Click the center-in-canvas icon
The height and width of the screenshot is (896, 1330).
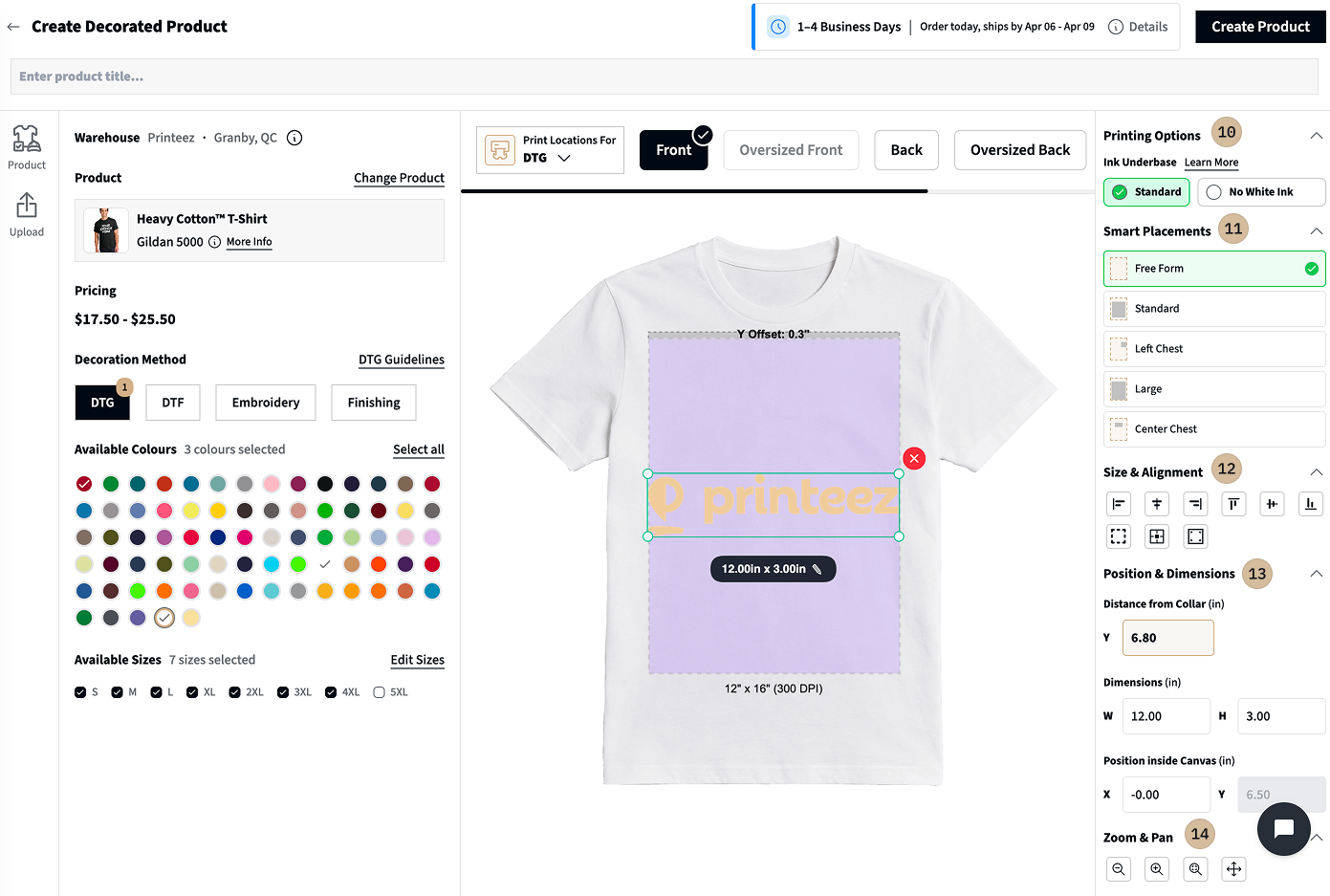[x=1157, y=536]
